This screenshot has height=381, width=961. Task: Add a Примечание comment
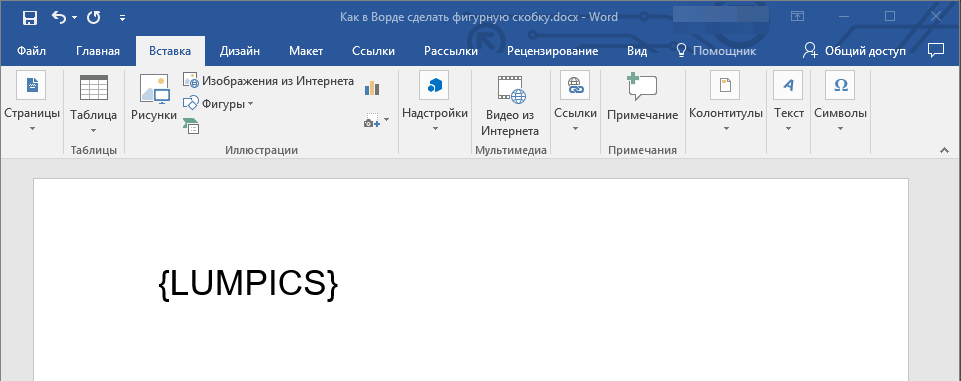642,97
